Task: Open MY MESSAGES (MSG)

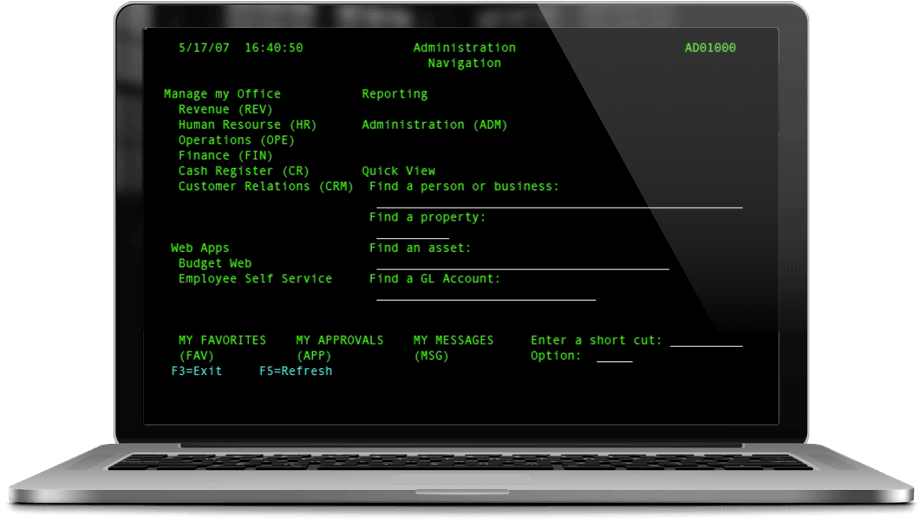Action: (453, 348)
